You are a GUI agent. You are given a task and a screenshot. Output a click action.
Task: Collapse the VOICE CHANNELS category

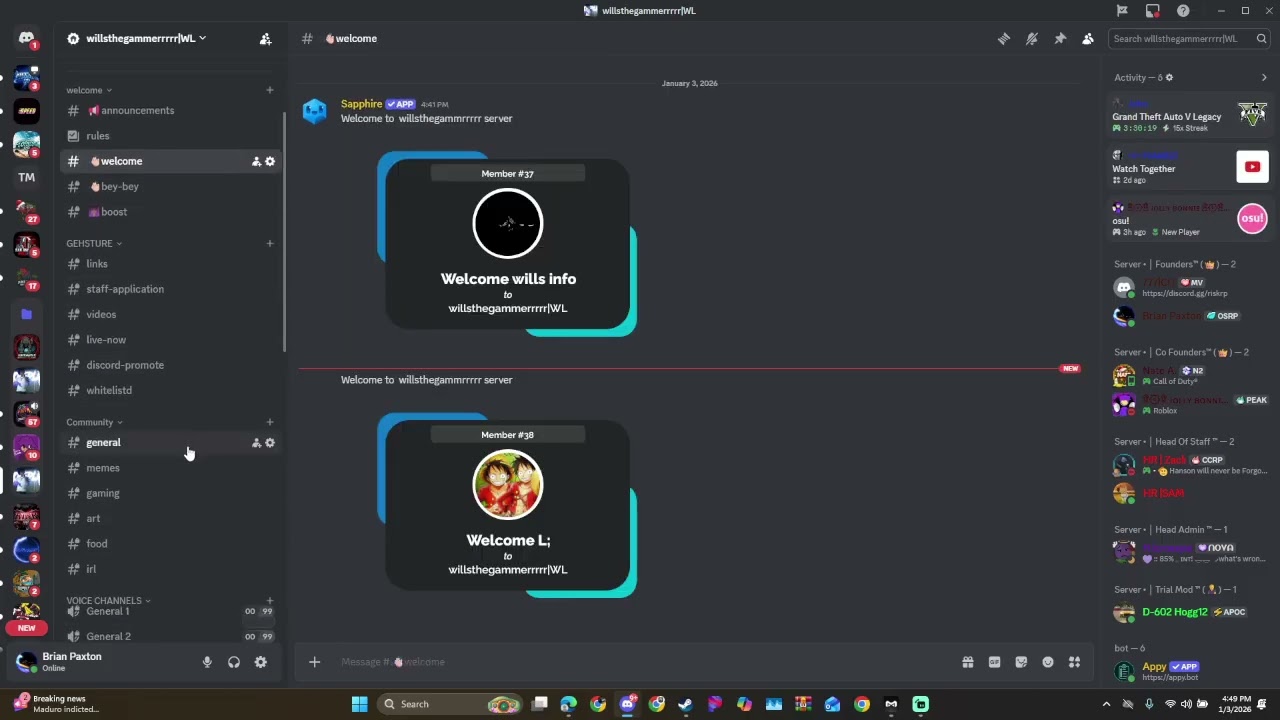pos(108,601)
